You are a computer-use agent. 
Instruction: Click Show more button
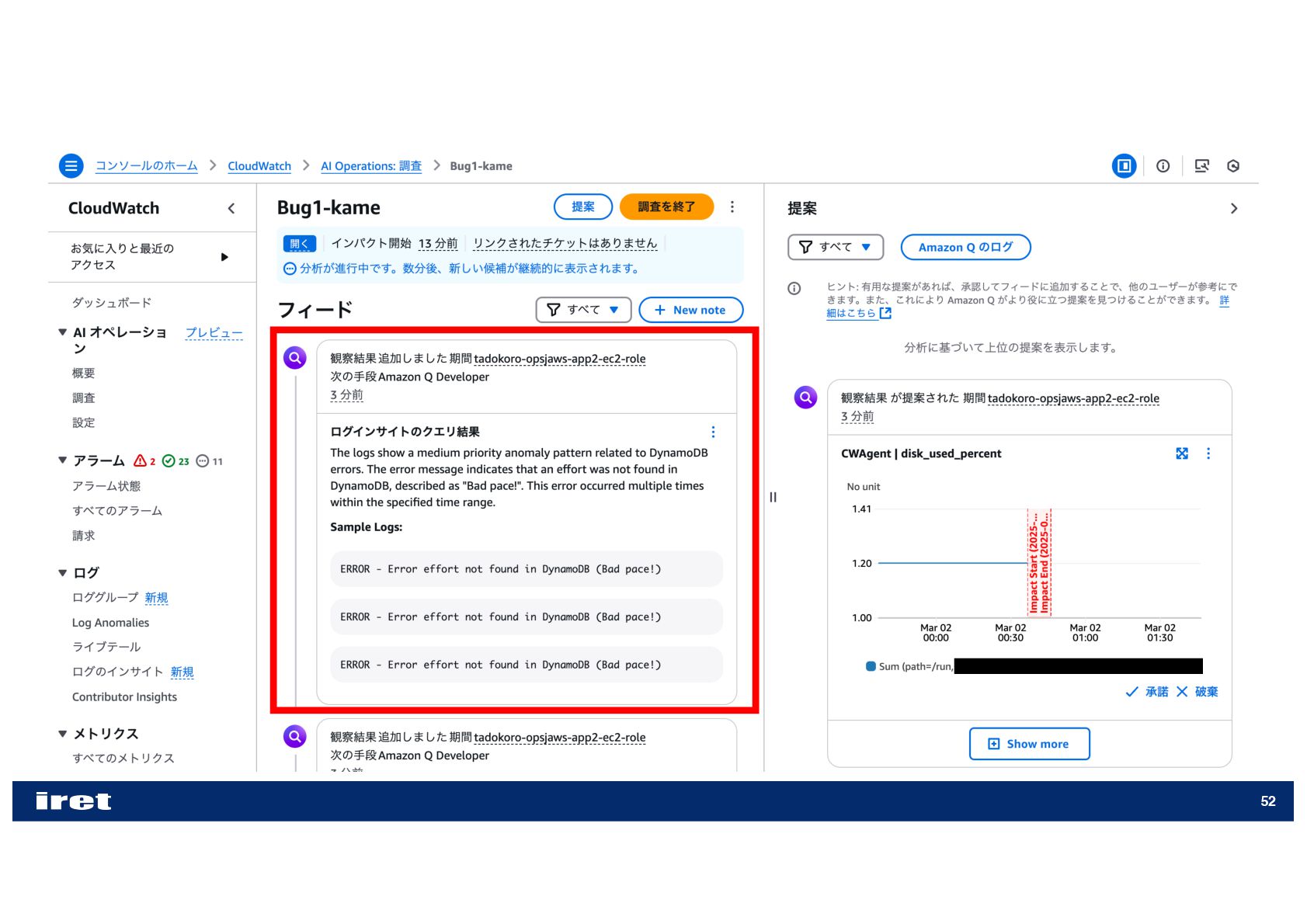[x=1029, y=744]
